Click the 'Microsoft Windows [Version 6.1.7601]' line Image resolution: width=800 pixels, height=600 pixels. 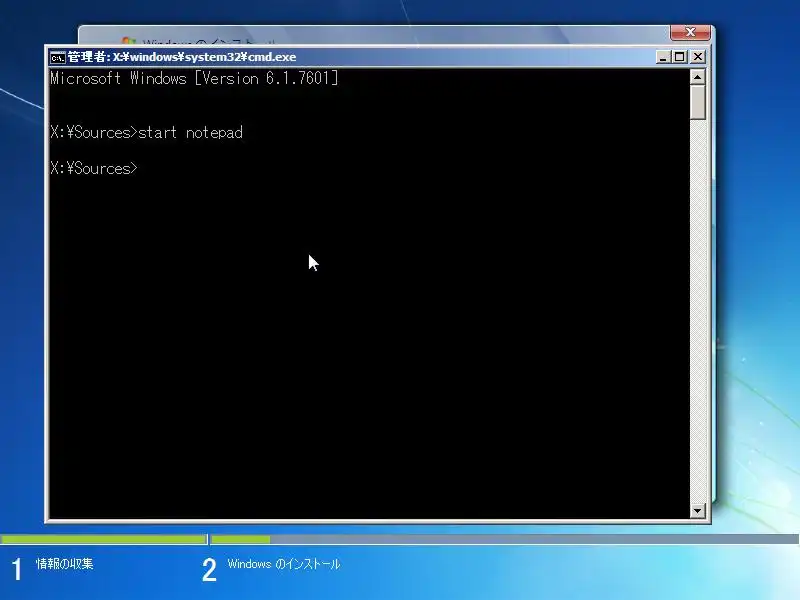click(x=194, y=78)
